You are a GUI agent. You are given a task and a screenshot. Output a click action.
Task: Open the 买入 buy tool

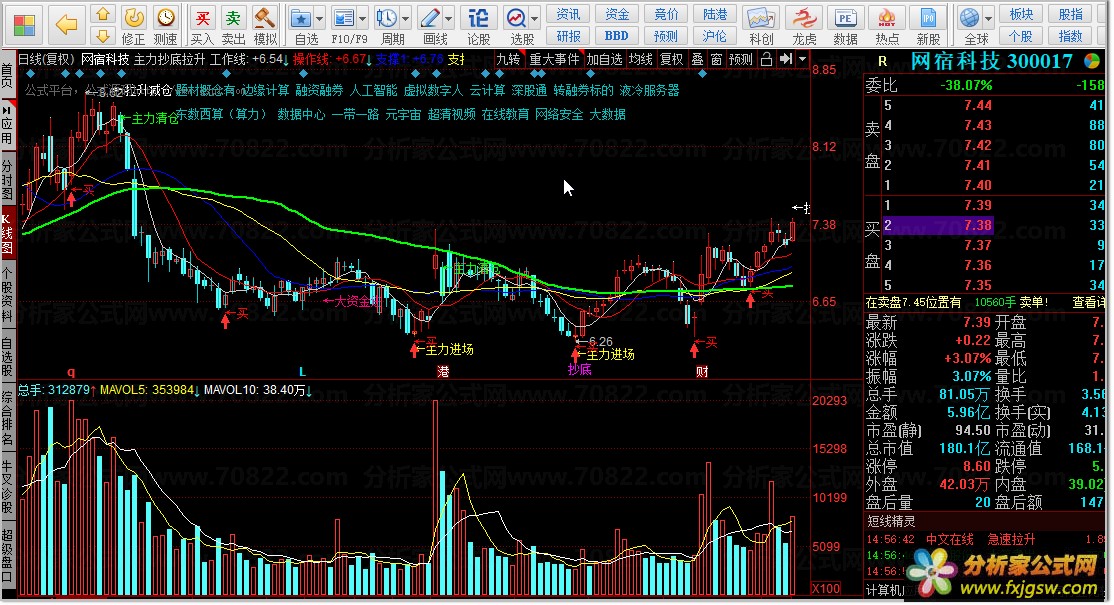tap(202, 26)
